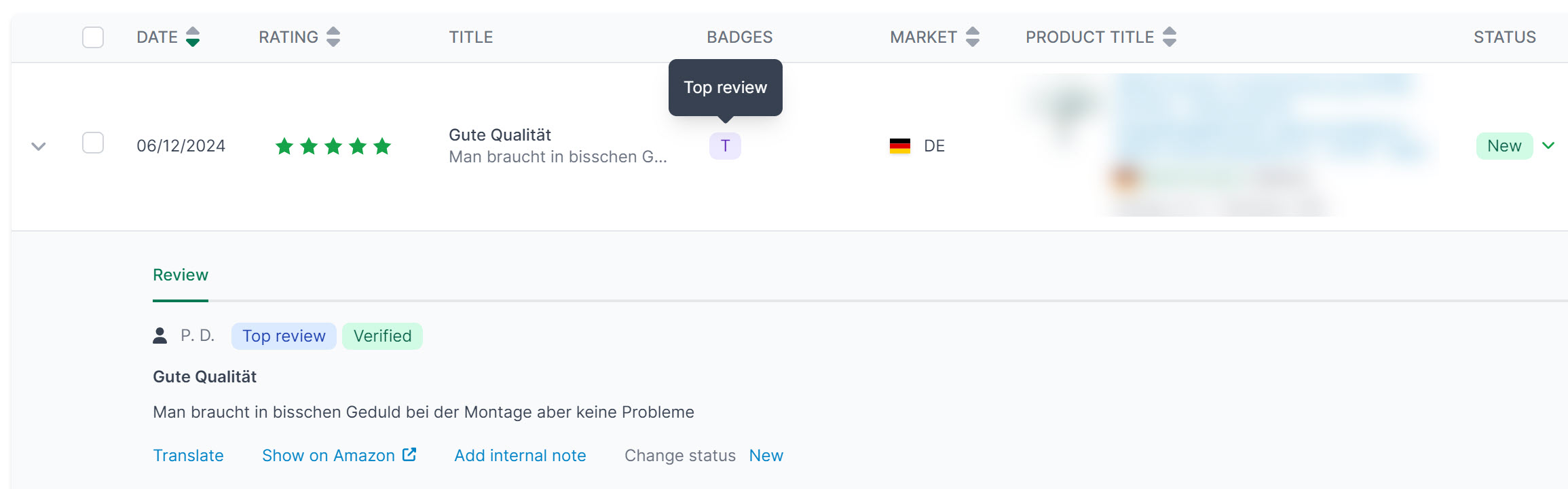This screenshot has height=489, width=1568.
Task: Sort by Product Title column arrows
Action: pyautogui.click(x=1169, y=37)
